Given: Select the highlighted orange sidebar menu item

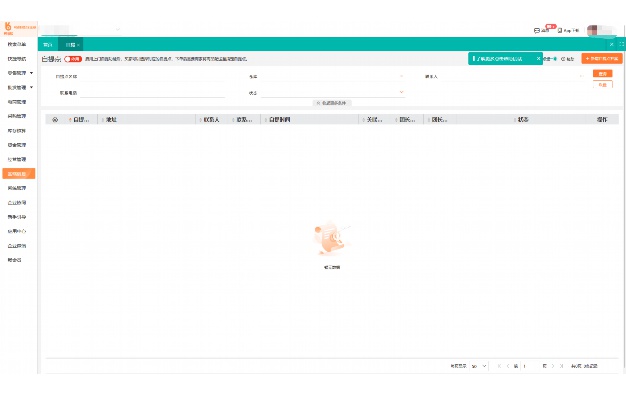Looking at the screenshot, I should point(19,174).
